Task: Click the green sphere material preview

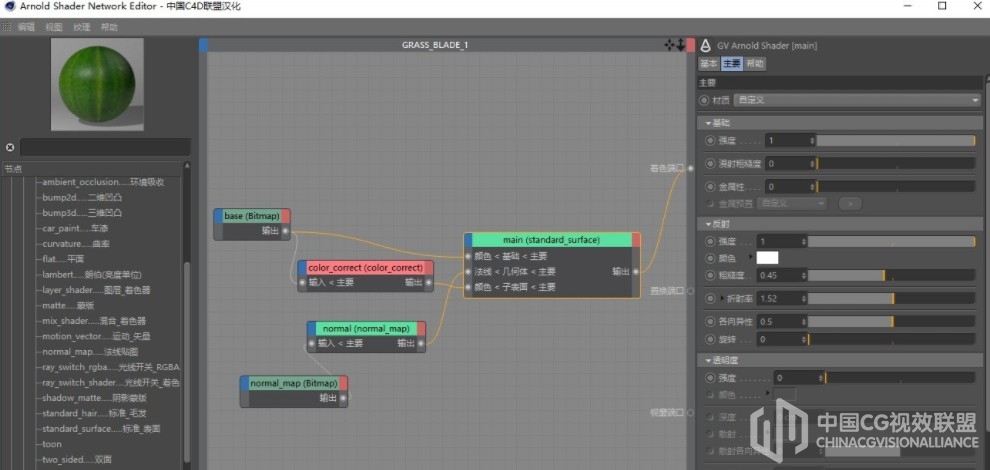Action: [97, 85]
